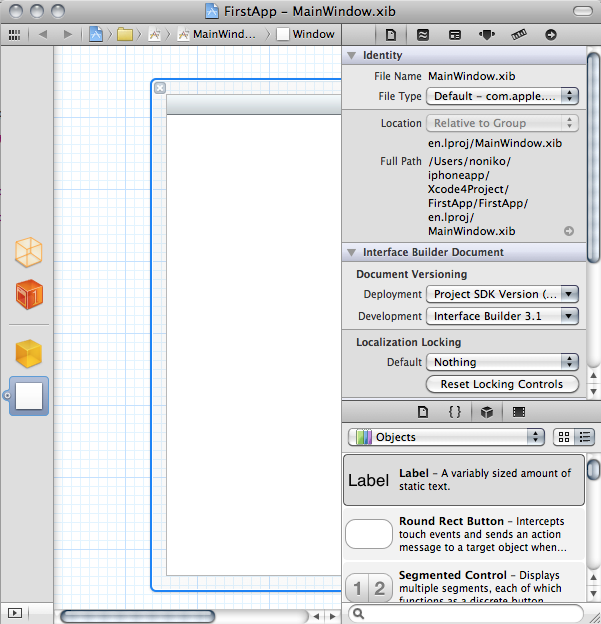601x624 pixels.
Task: Close the Window canvas with X
Action: point(160,88)
